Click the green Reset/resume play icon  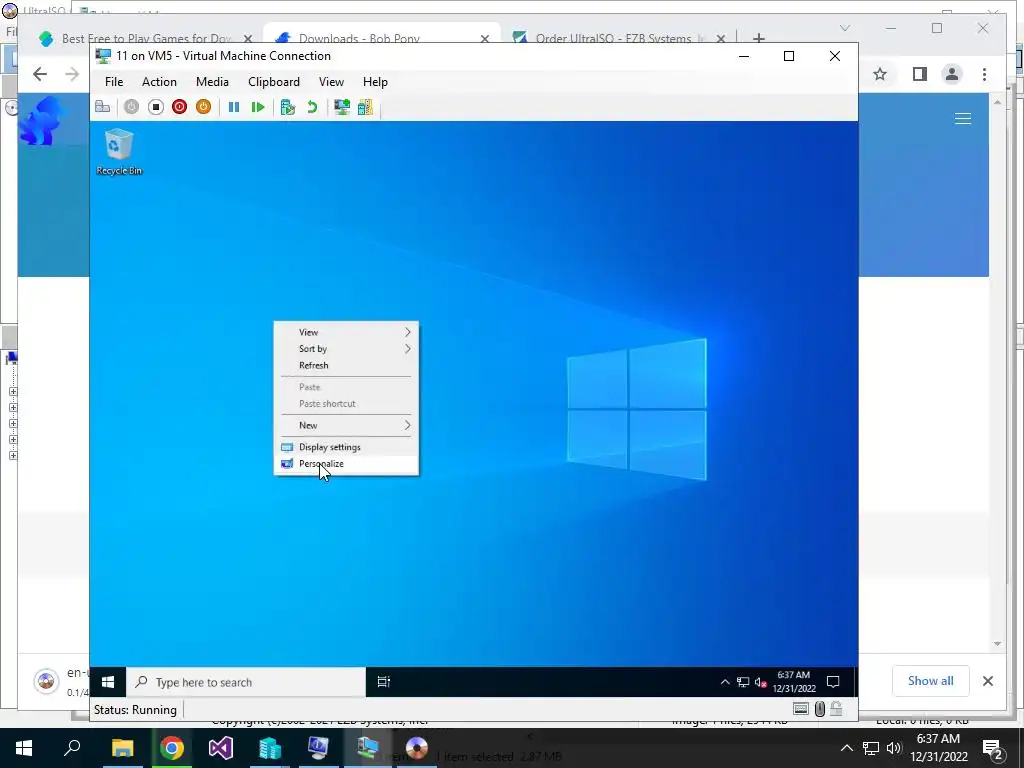(x=258, y=107)
